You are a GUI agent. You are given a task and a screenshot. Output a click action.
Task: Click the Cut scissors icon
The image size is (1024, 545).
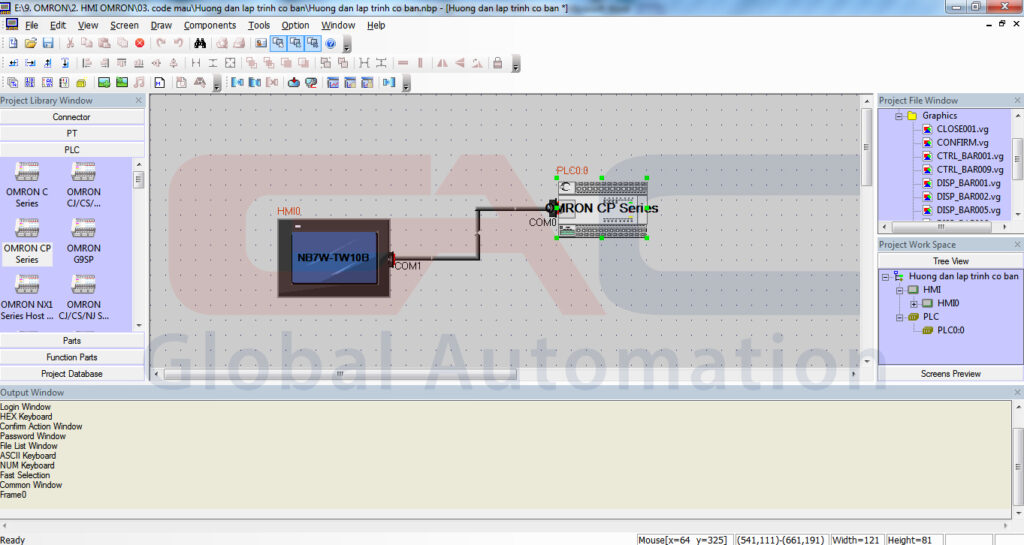click(70, 43)
